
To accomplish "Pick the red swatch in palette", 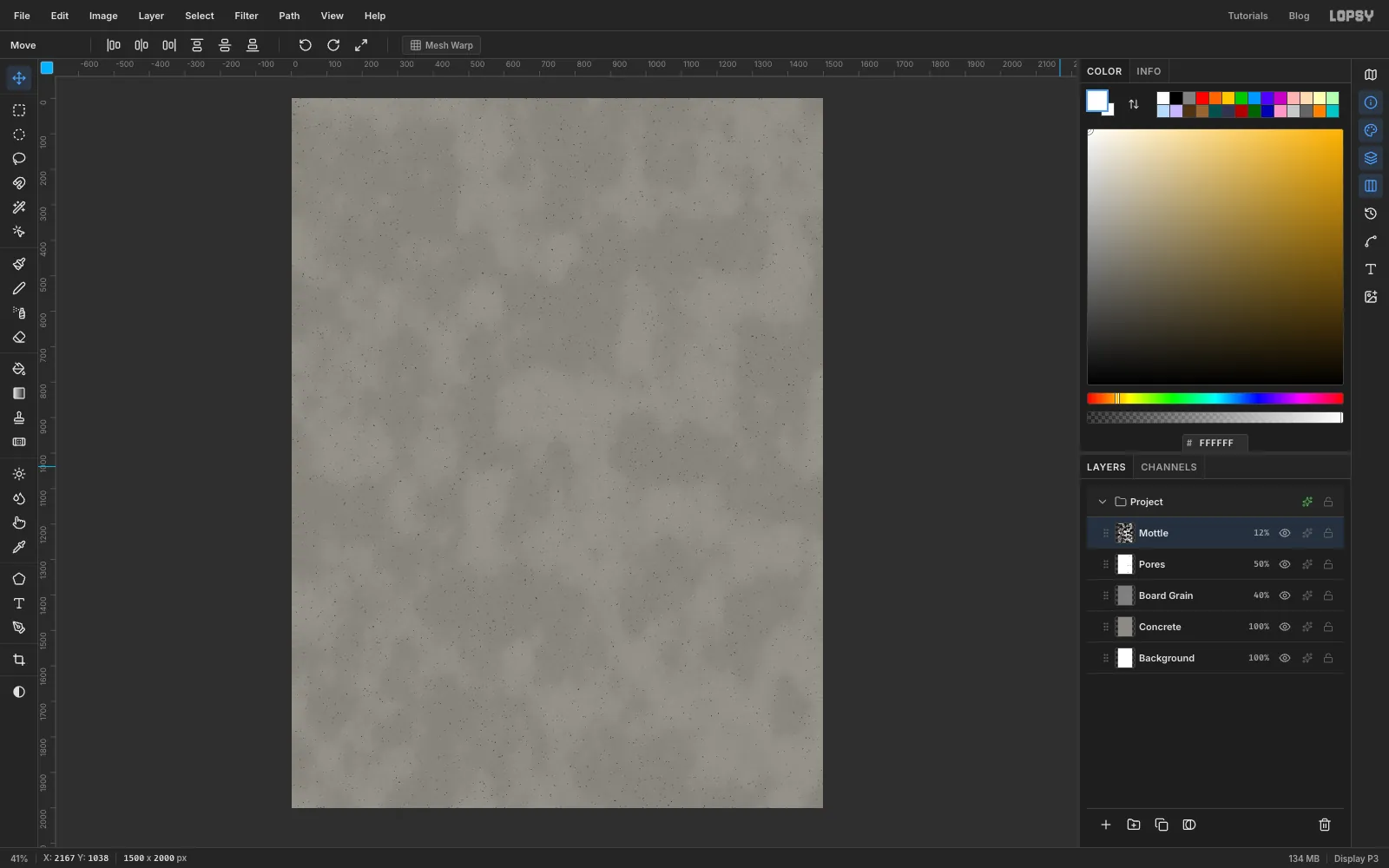I will [x=1202, y=98].
